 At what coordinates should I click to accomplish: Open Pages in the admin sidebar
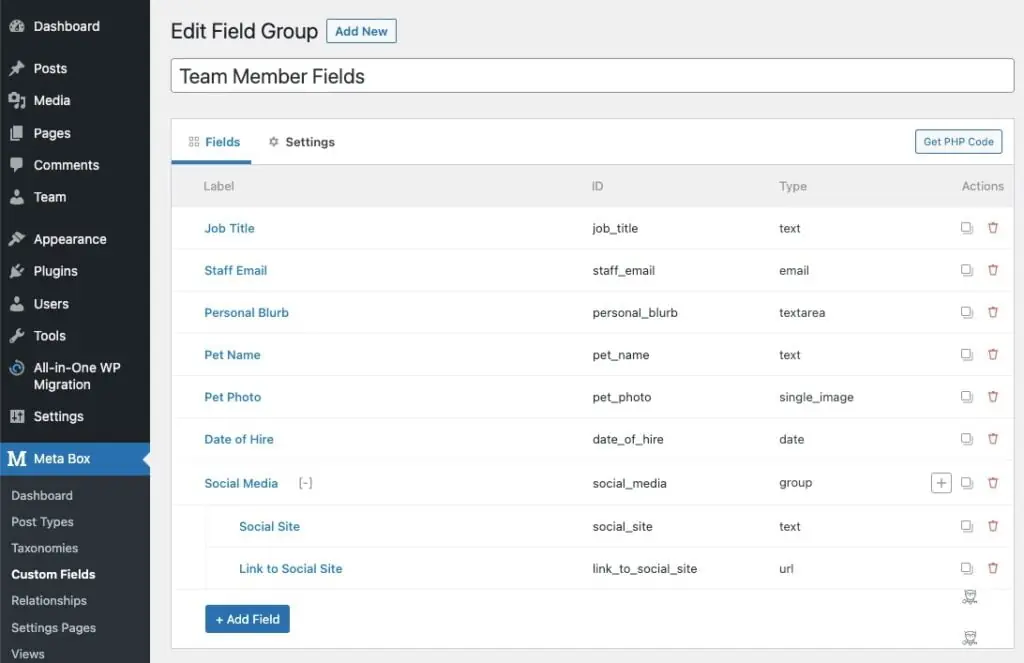[75, 133]
